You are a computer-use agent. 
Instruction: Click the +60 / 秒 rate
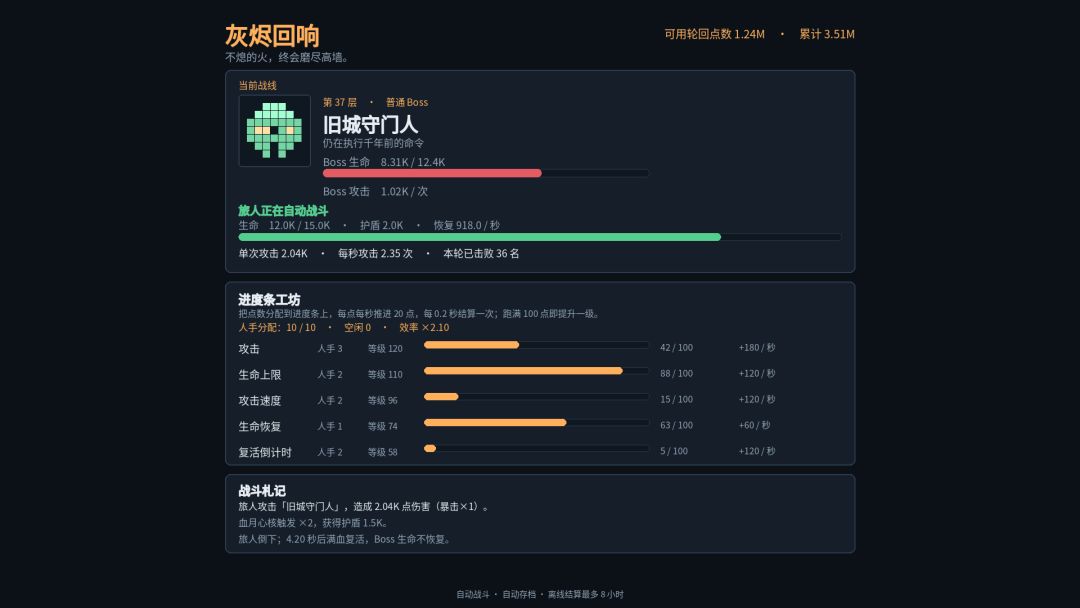click(754, 425)
